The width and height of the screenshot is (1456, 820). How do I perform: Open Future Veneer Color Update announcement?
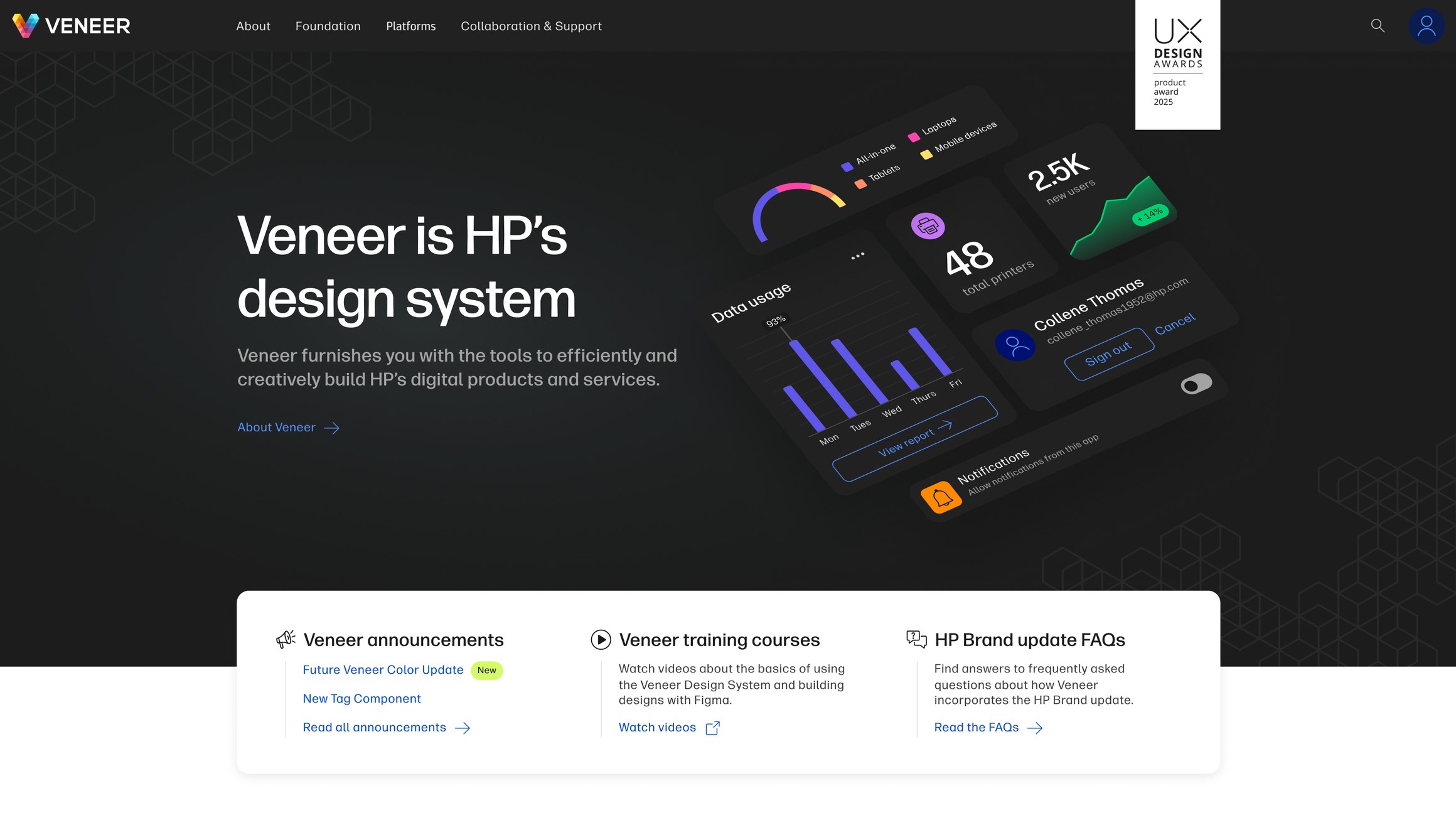(383, 670)
